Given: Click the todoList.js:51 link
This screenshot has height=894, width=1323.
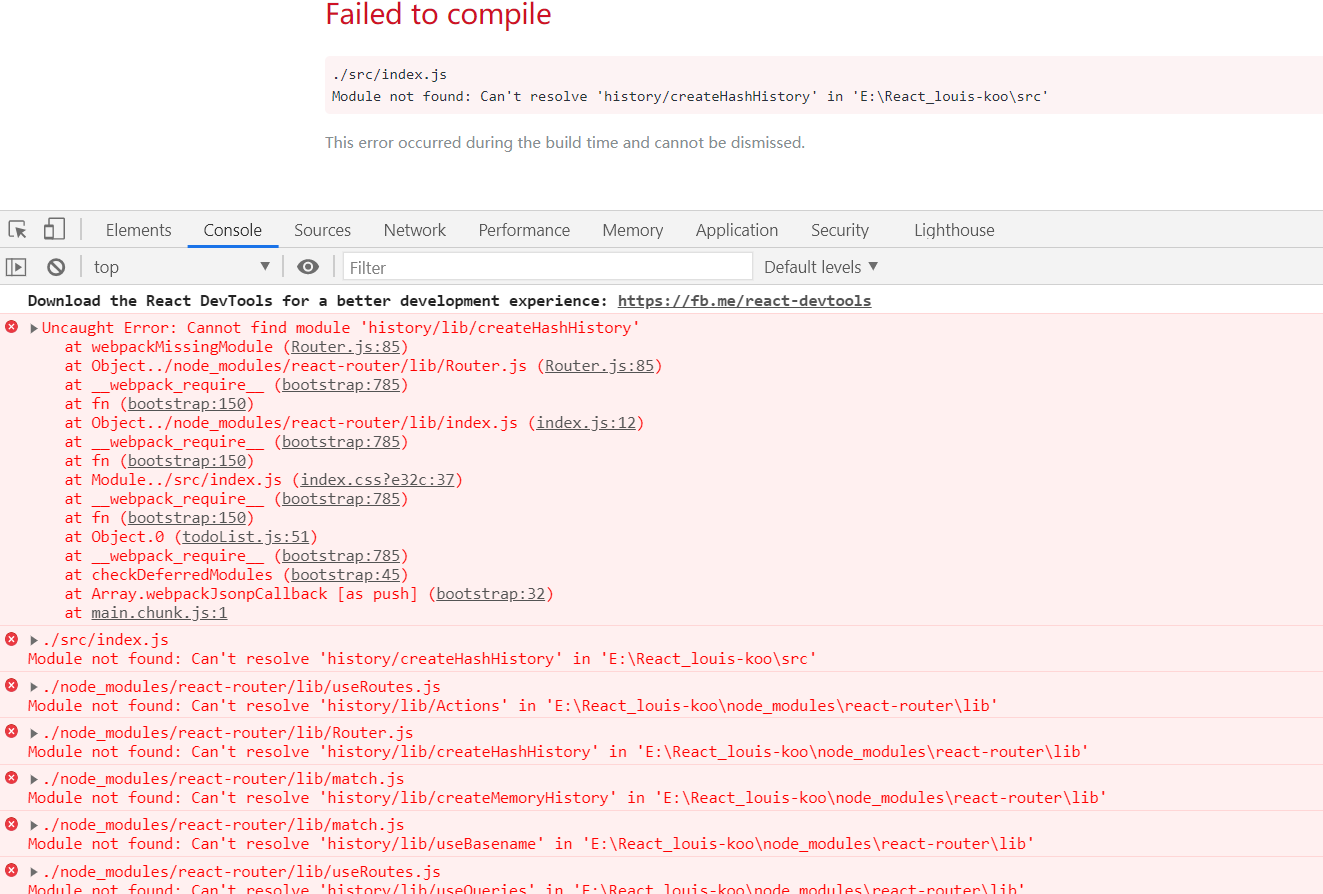Looking at the screenshot, I should click(x=246, y=536).
